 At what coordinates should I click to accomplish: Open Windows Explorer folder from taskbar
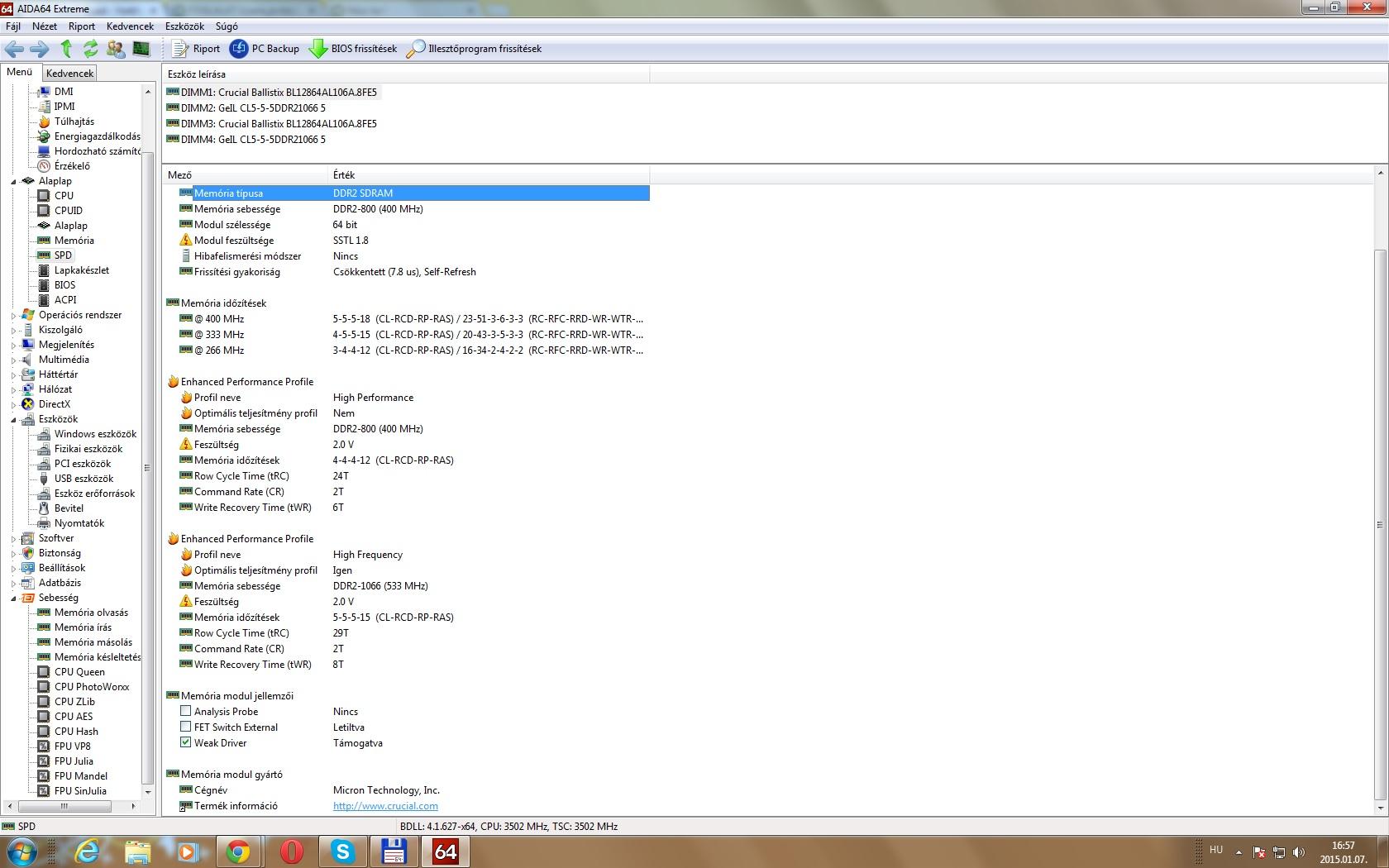[x=137, y=851]
